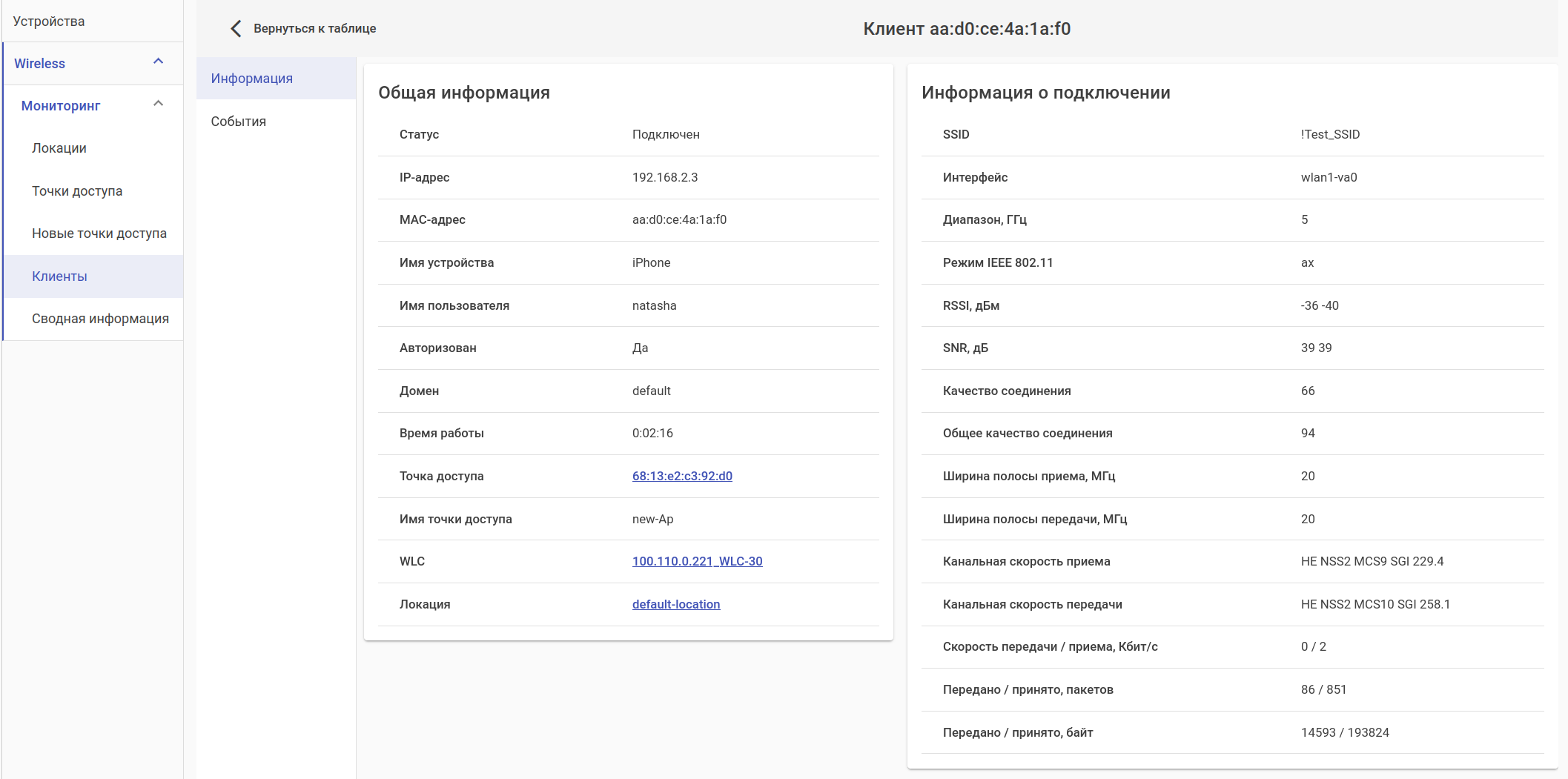This screenshot has height=779, width=1568.
Task: Click the MAC address value in table
Action: (679, 219)
